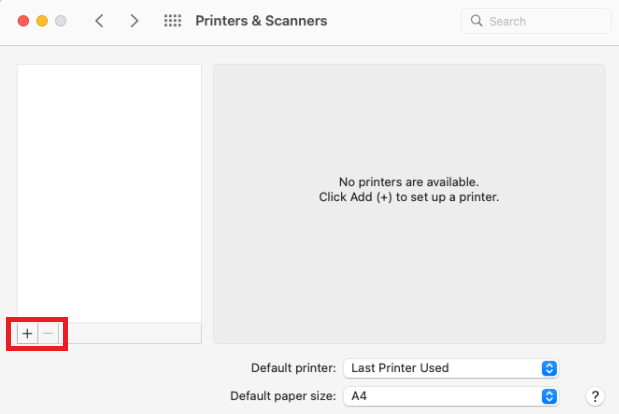
Task: Show all preferences via grid icon
Action: (x=172, y=21)
